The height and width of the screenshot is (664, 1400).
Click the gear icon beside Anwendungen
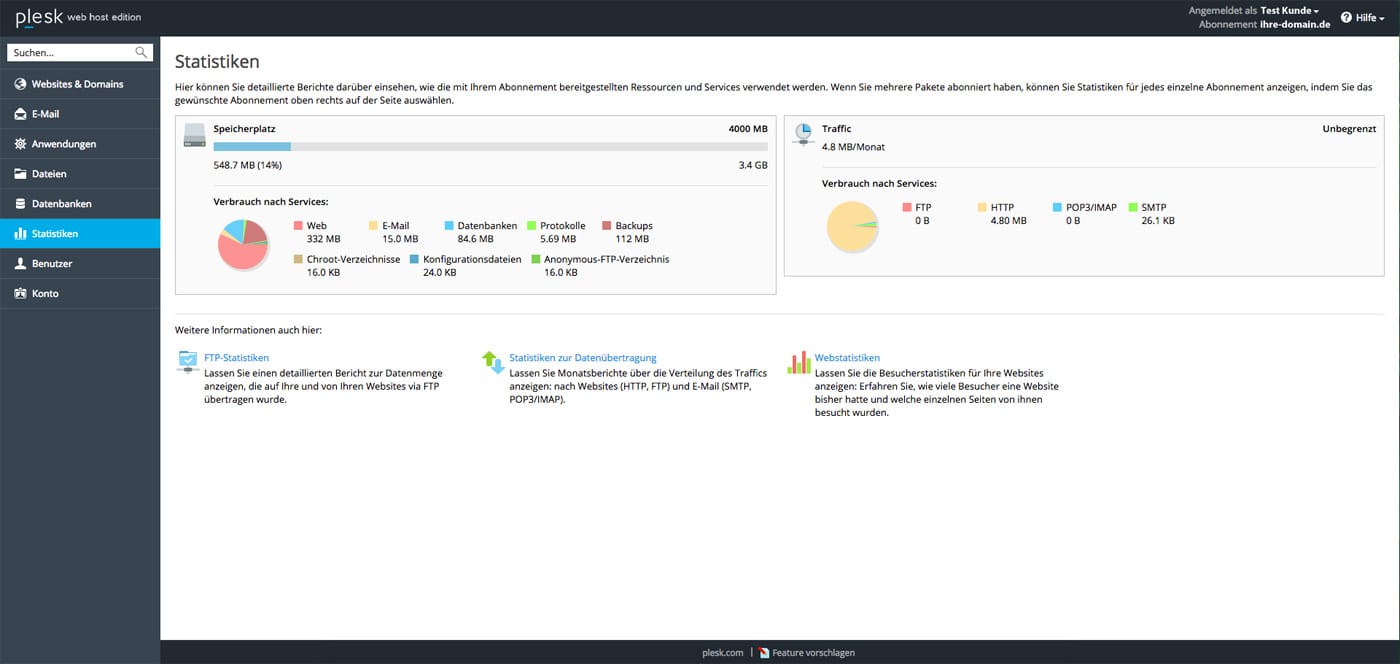pyautogui.click(x=21, y=144)
